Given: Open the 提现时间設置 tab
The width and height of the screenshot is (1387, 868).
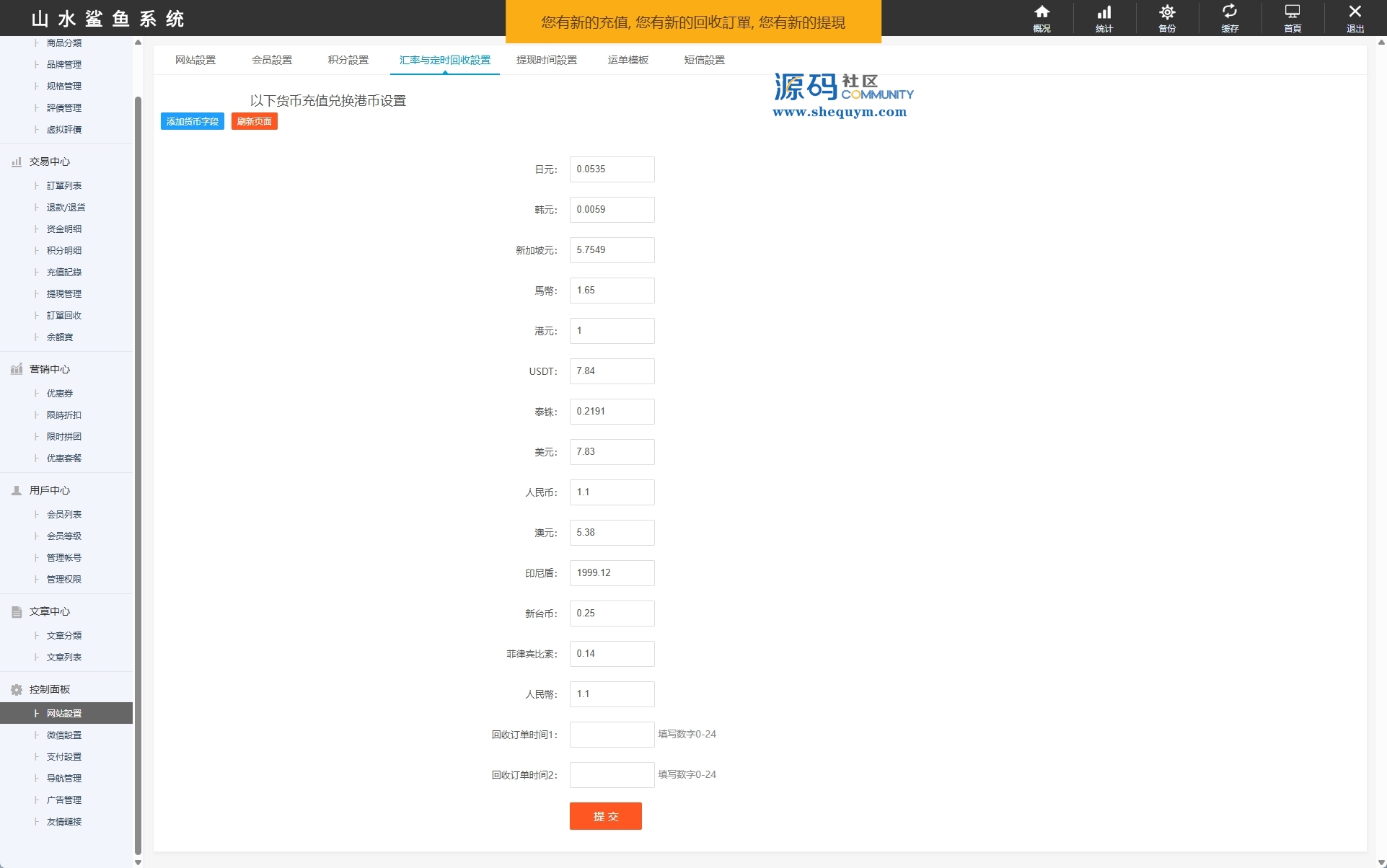Looking at the screenshot, I should coord(546,60).
